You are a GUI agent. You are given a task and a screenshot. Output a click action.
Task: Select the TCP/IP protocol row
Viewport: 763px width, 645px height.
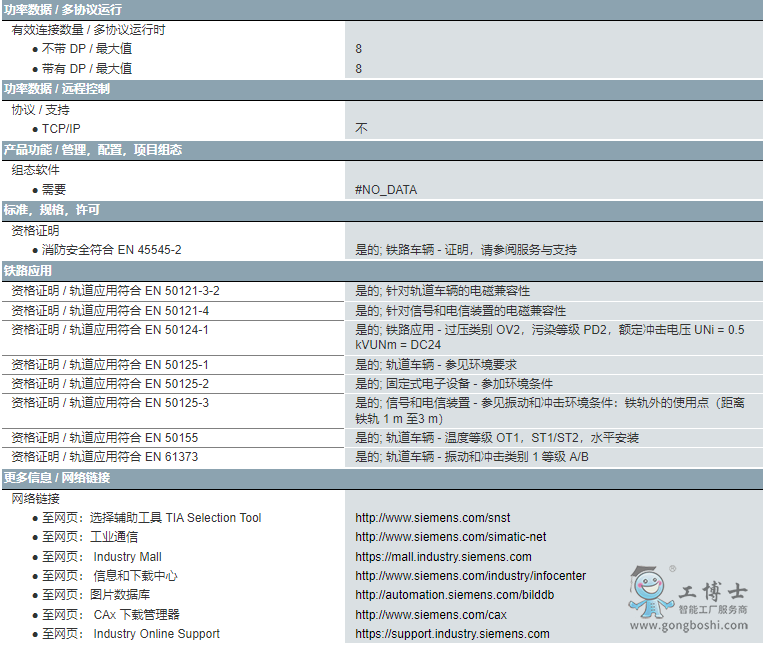tap(61, 129)
